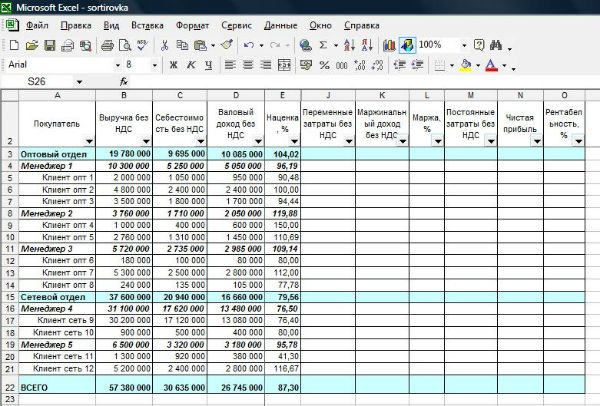Image resolution: width=600 pixels, height=406 pixels.
Task: Select row header 15
Action: click(x=9, y=298)
